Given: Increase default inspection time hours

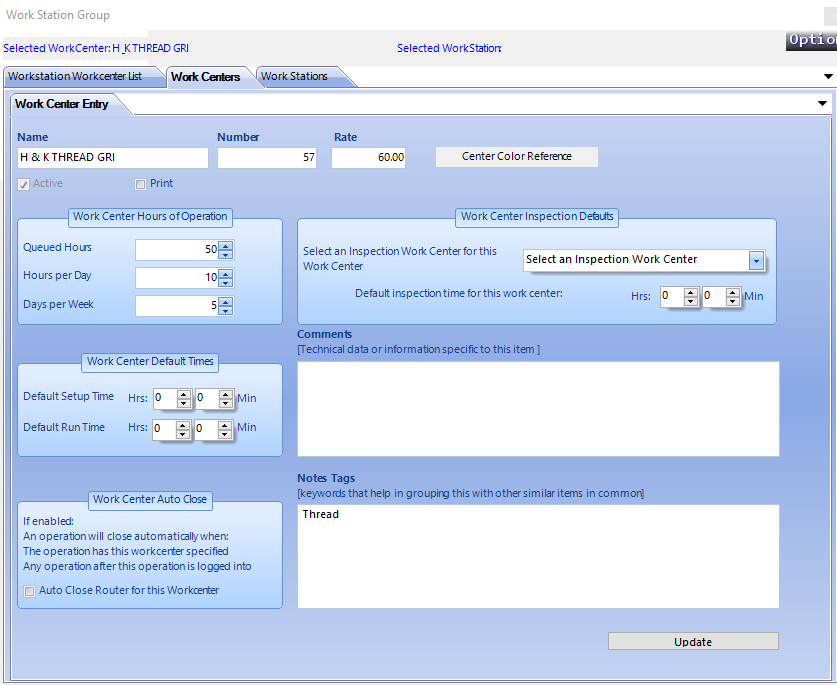Looking at the screenshot, I should (x=691, y=292).
